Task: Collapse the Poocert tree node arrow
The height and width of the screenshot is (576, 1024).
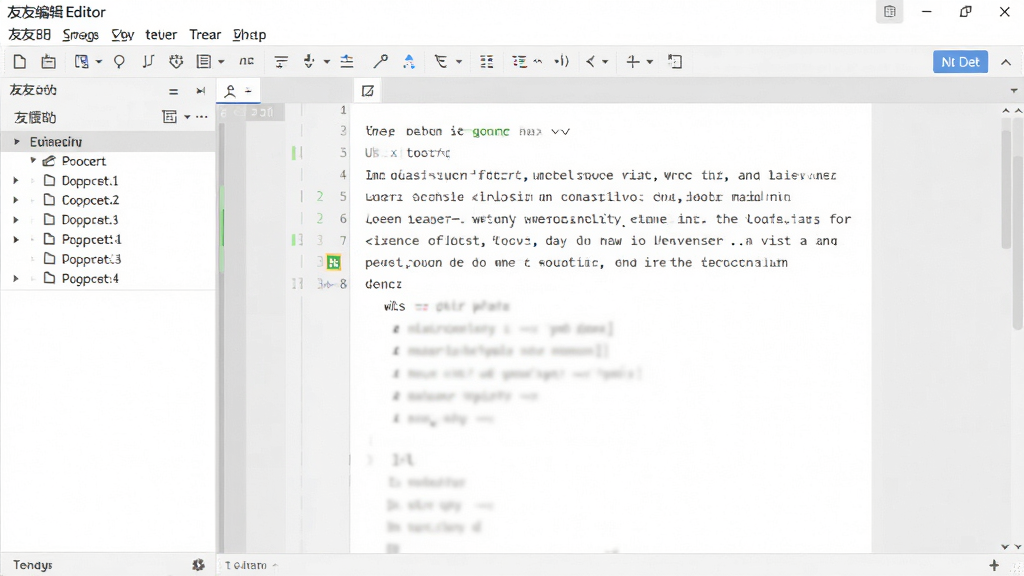Action: point(33,161)
